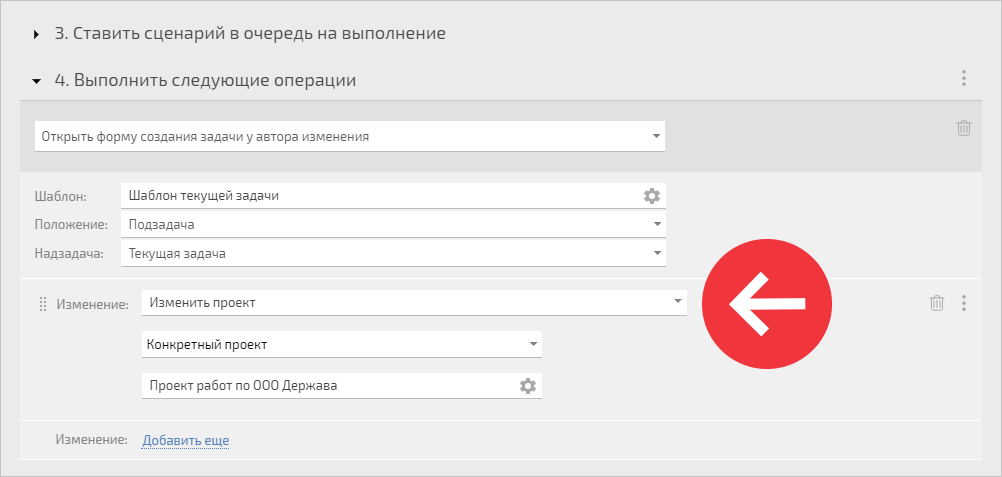The height and width of the screenshot is (477, 1002).
Task: Collapse section 4 Выполнить следующие операции
Action: click(36, 81)
